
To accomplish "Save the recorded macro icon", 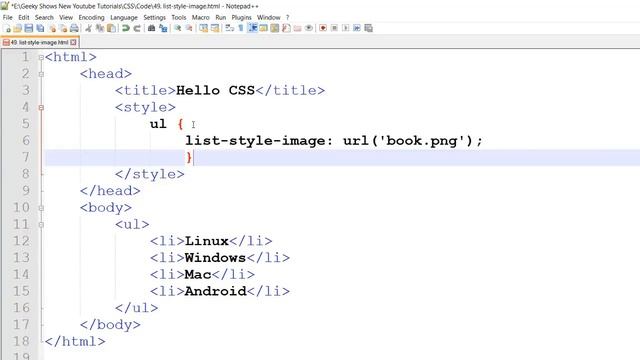I will tap(368, 28).
